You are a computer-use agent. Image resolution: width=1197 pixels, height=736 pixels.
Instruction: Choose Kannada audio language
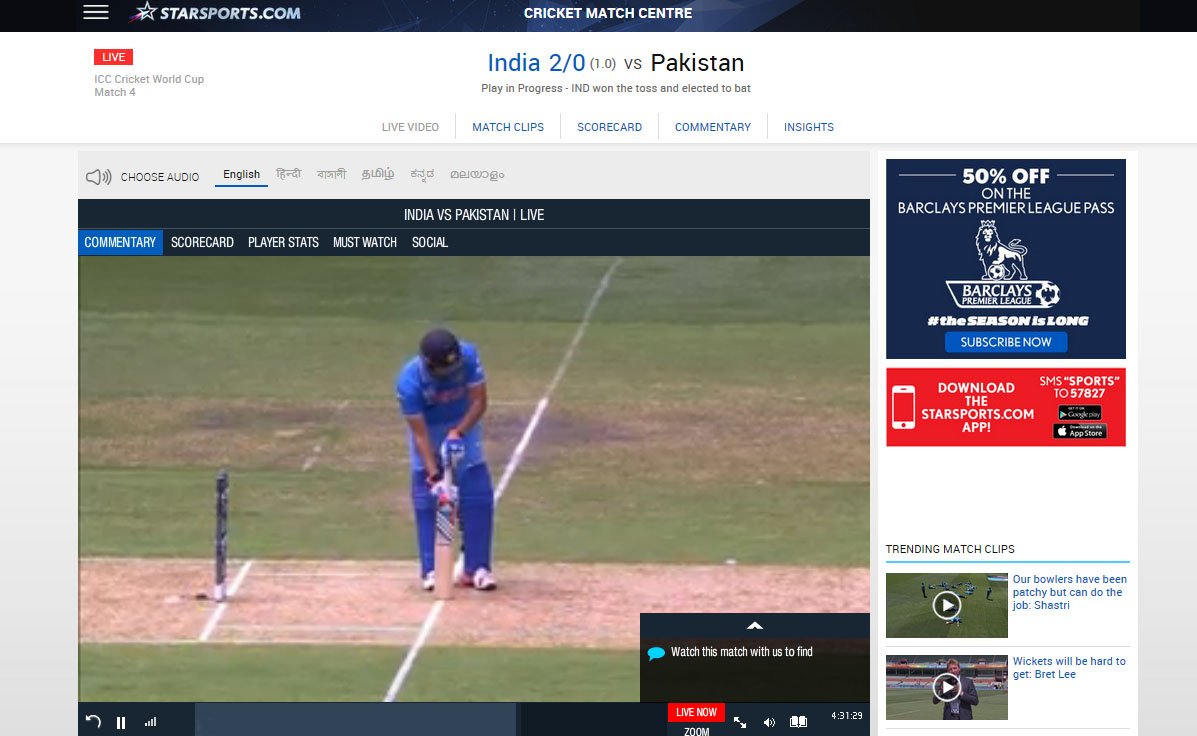coord(422,174)
